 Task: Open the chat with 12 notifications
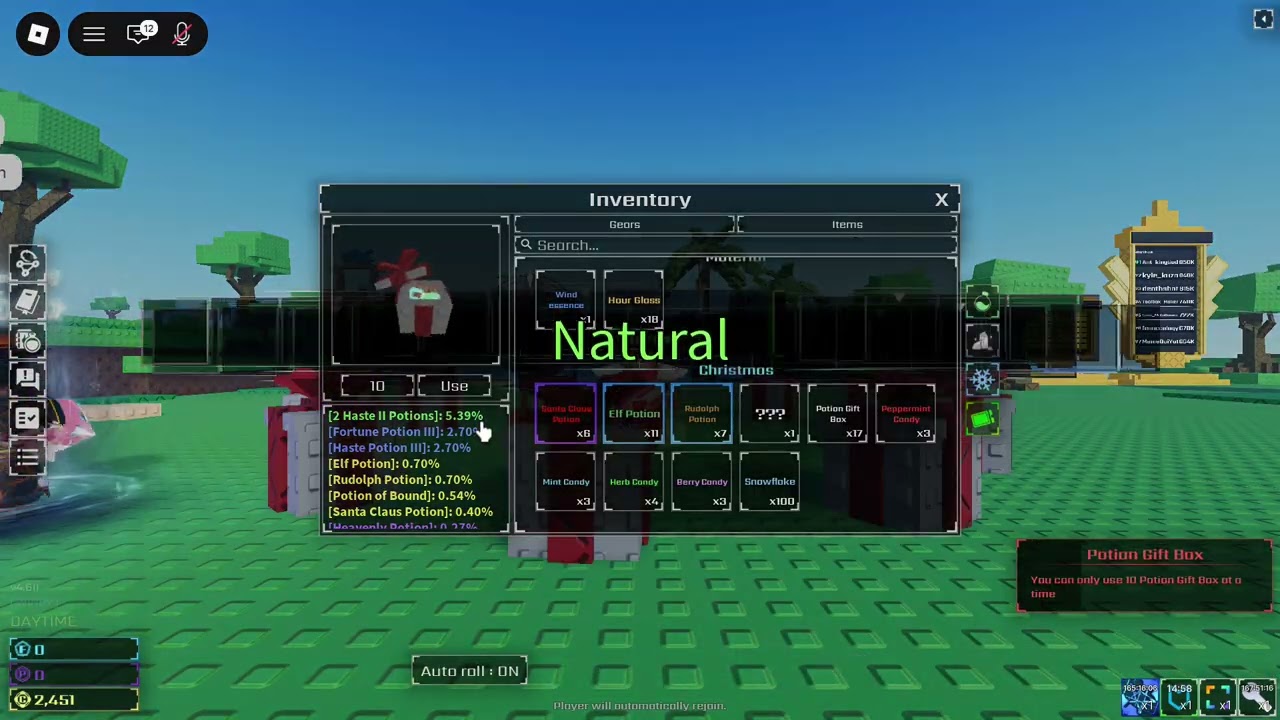point(140,34)
